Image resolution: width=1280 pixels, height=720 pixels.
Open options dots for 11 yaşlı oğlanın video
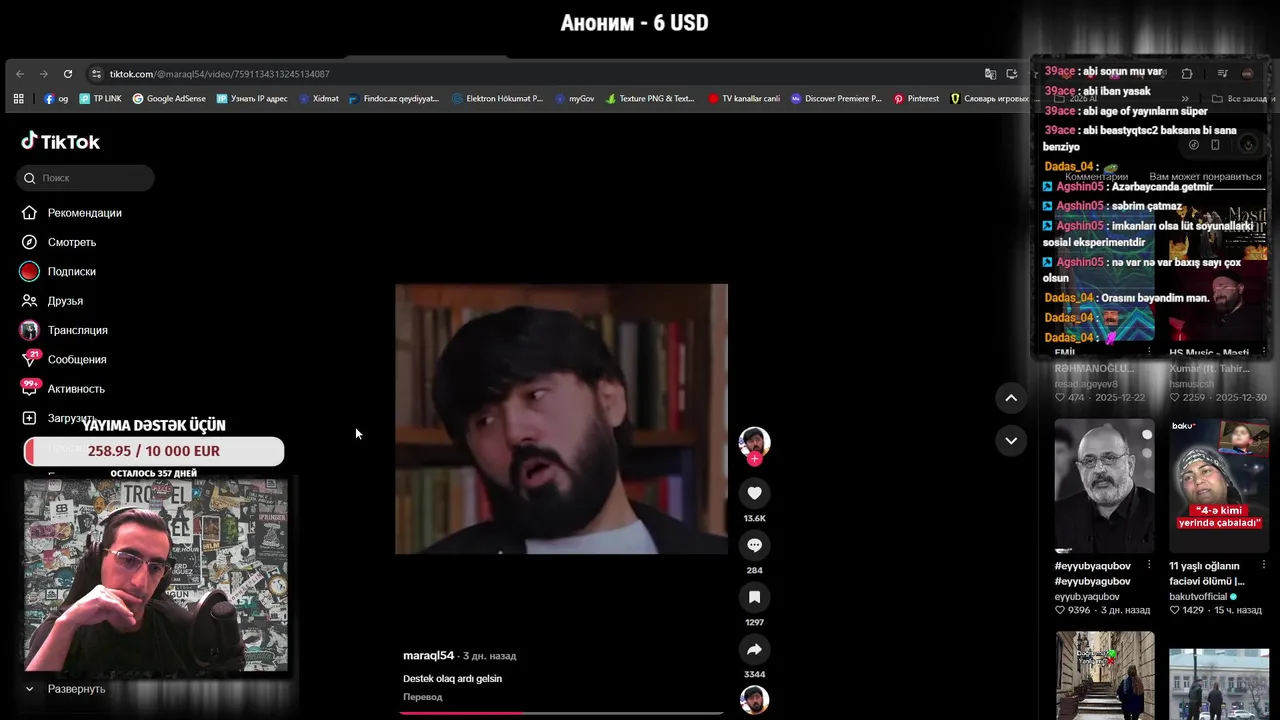(1263, 566)
